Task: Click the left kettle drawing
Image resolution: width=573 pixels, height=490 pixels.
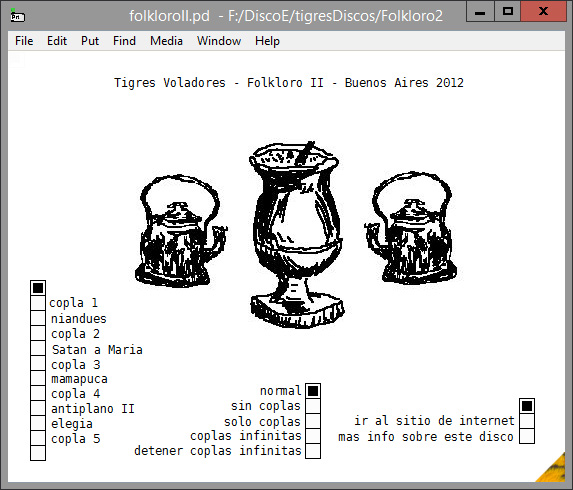Action: [x=181, y=230]
